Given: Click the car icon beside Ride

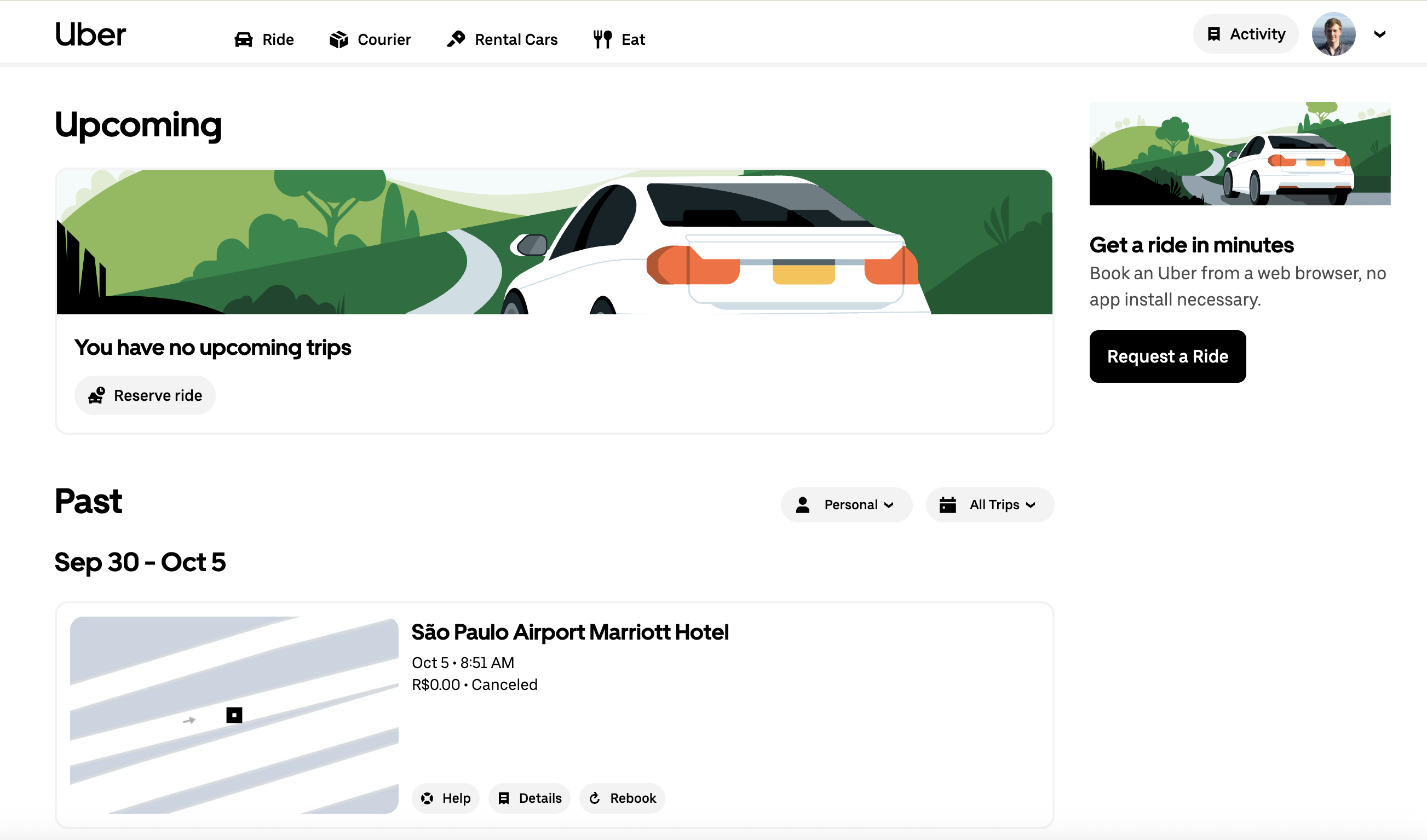Looking at the screenshot, I should click(x=244, y=39).
